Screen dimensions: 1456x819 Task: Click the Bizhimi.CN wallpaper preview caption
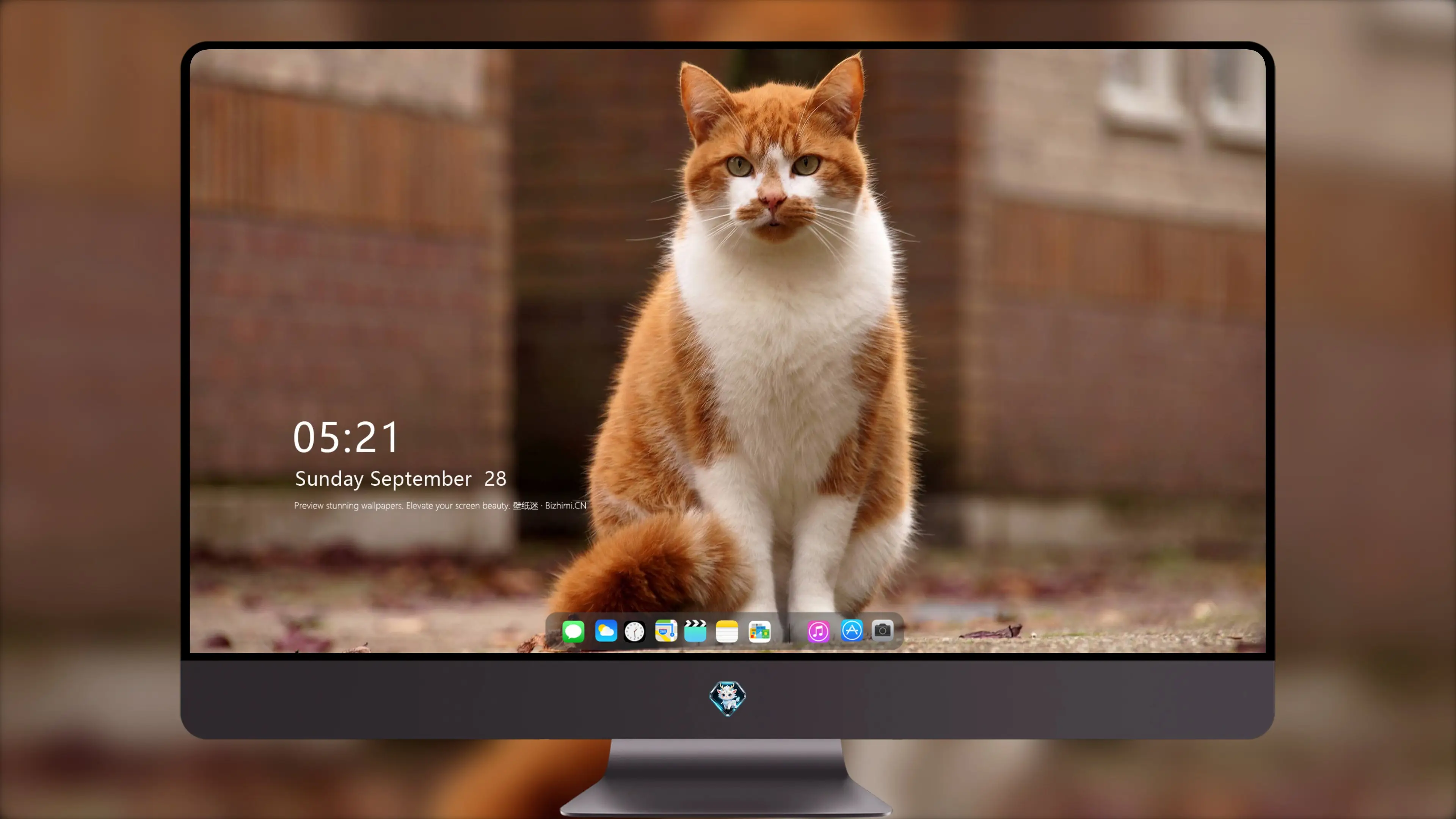point(440,505)
